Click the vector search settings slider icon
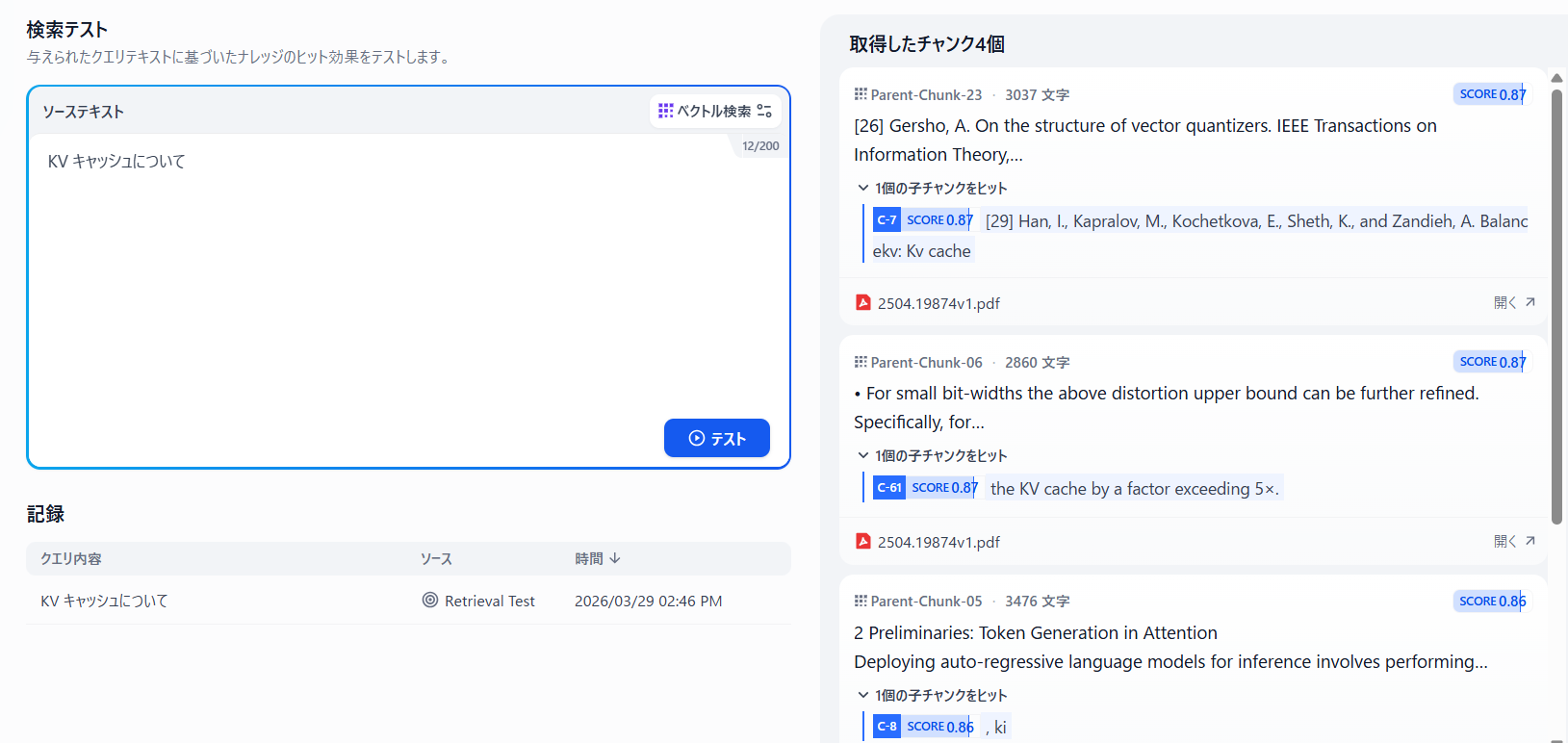 point(764,112)
